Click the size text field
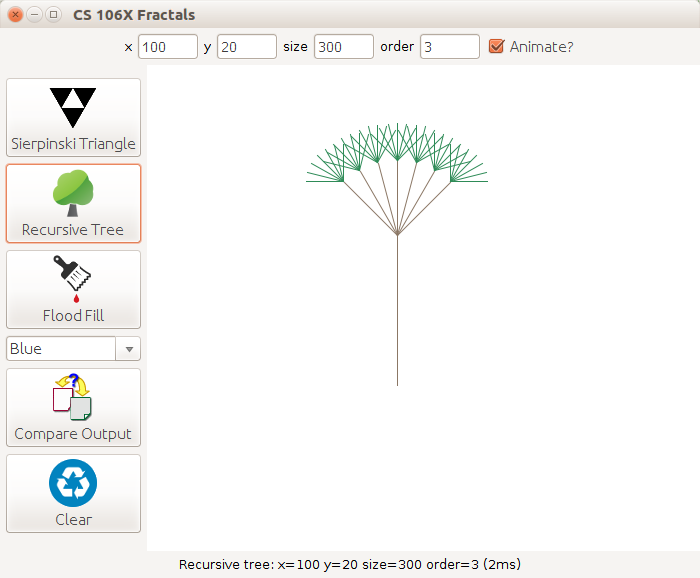 (x=343, y=46)
